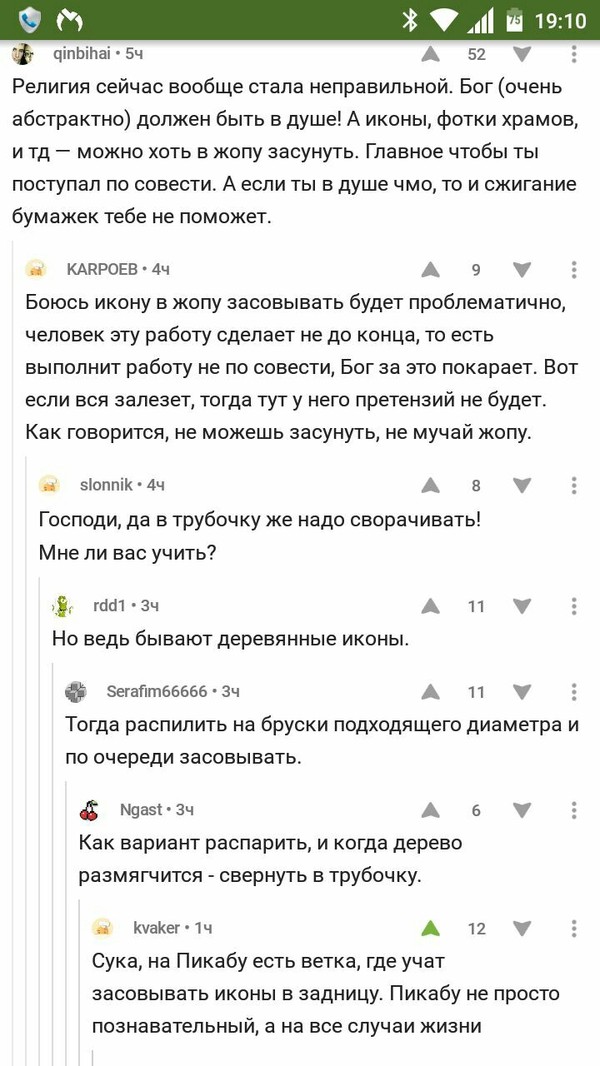Downvote qinbihai's comment
600x1066 pixels.
522,54
